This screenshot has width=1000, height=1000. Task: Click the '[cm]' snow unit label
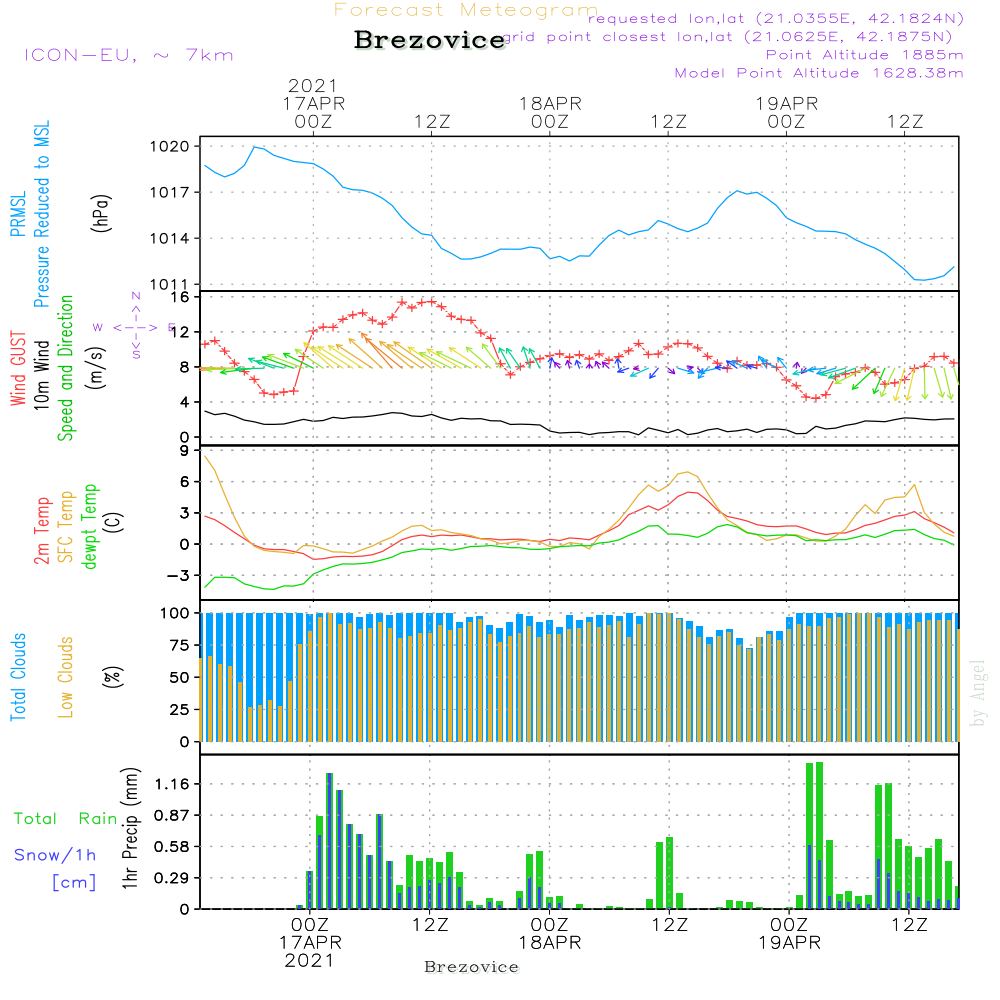coord(74,883)
